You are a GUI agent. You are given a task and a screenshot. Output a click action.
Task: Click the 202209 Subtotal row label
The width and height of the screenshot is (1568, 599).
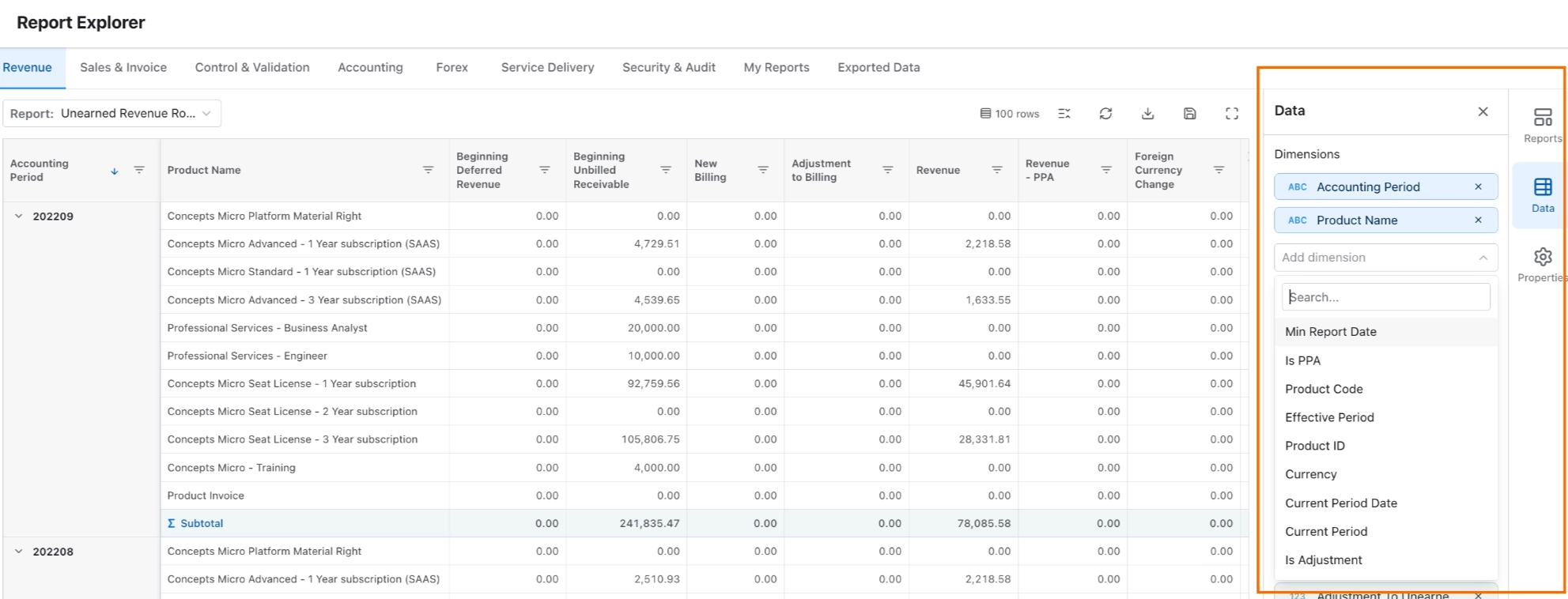pos(195,523)
